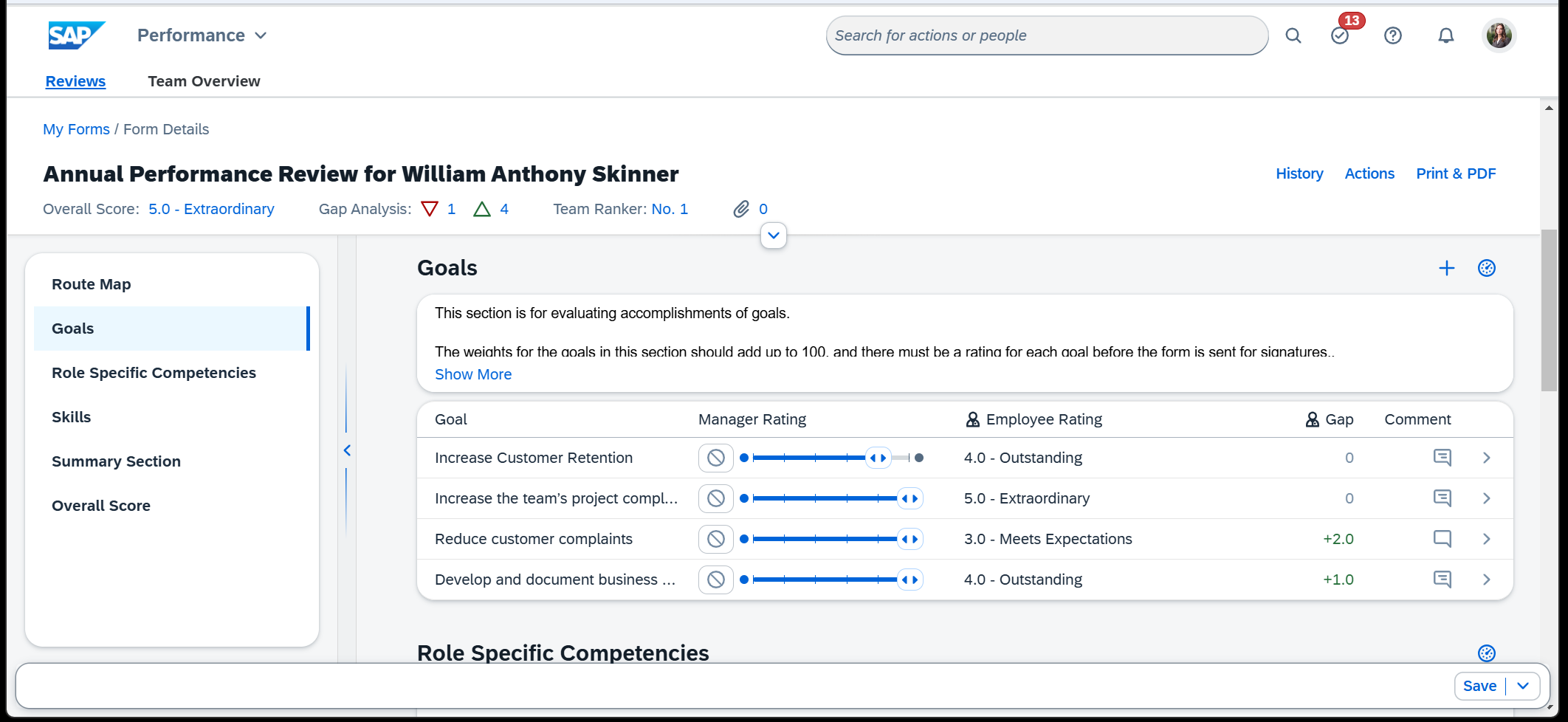
Task: Mark Increase Customer Retention as unrated with the prohibit icon
Action: click(715, 458)
